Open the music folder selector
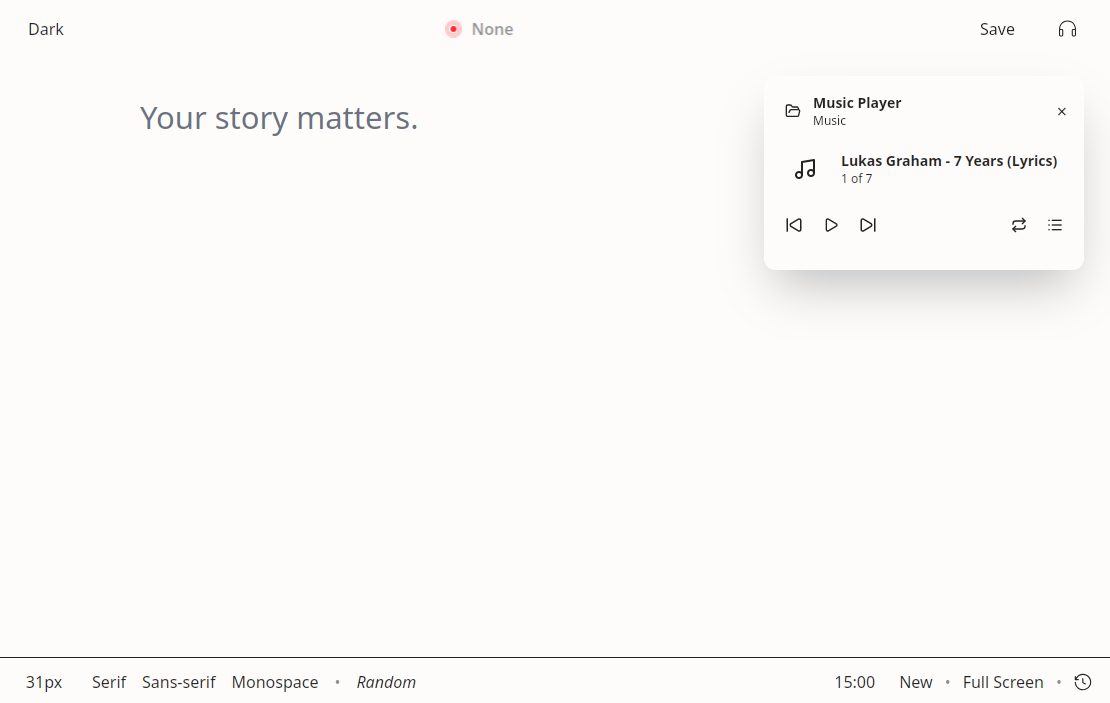The height and width of the screenshot is (703, 1110). click(793, 110)
